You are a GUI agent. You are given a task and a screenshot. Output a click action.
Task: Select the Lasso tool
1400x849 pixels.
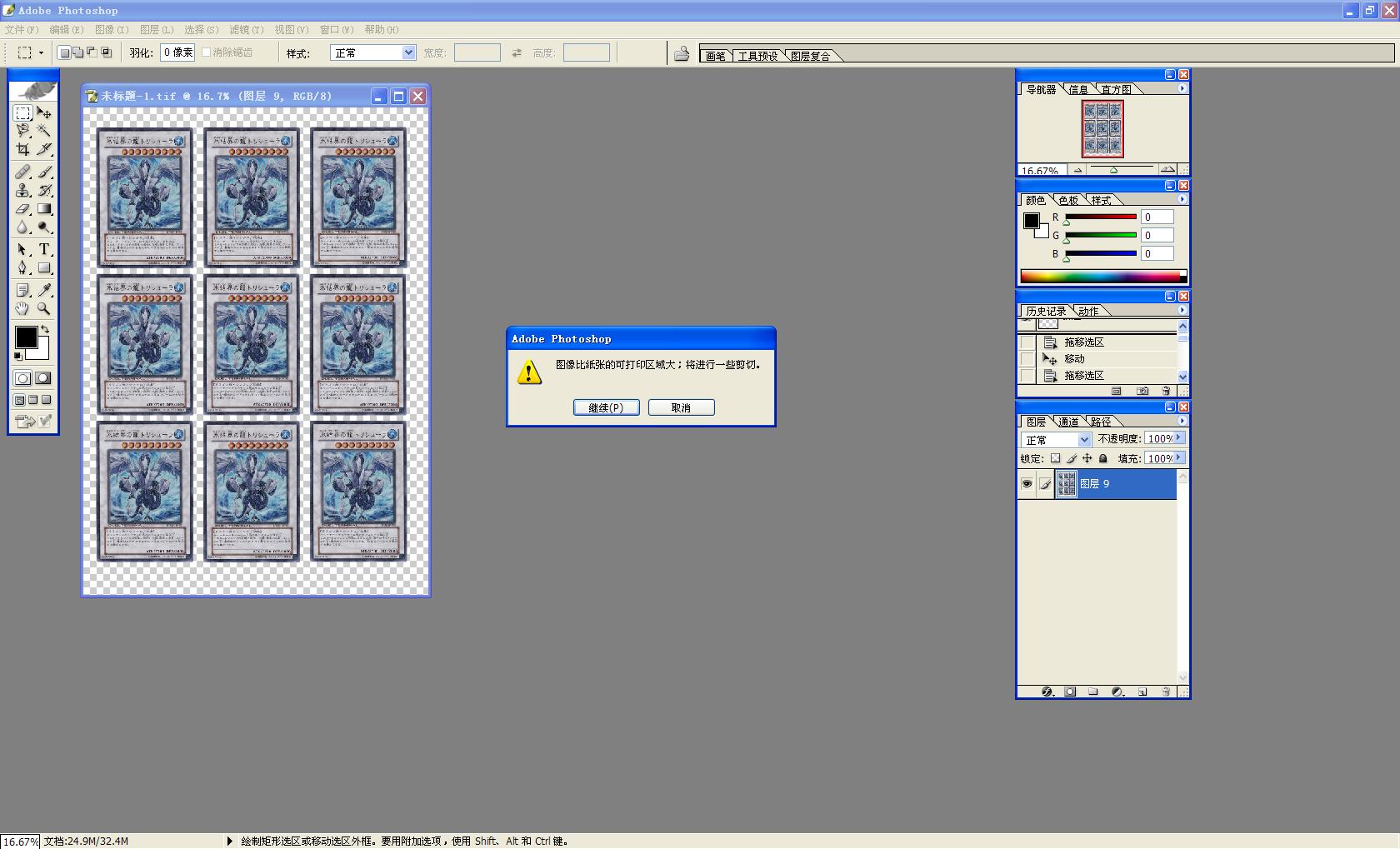(23, 131)
